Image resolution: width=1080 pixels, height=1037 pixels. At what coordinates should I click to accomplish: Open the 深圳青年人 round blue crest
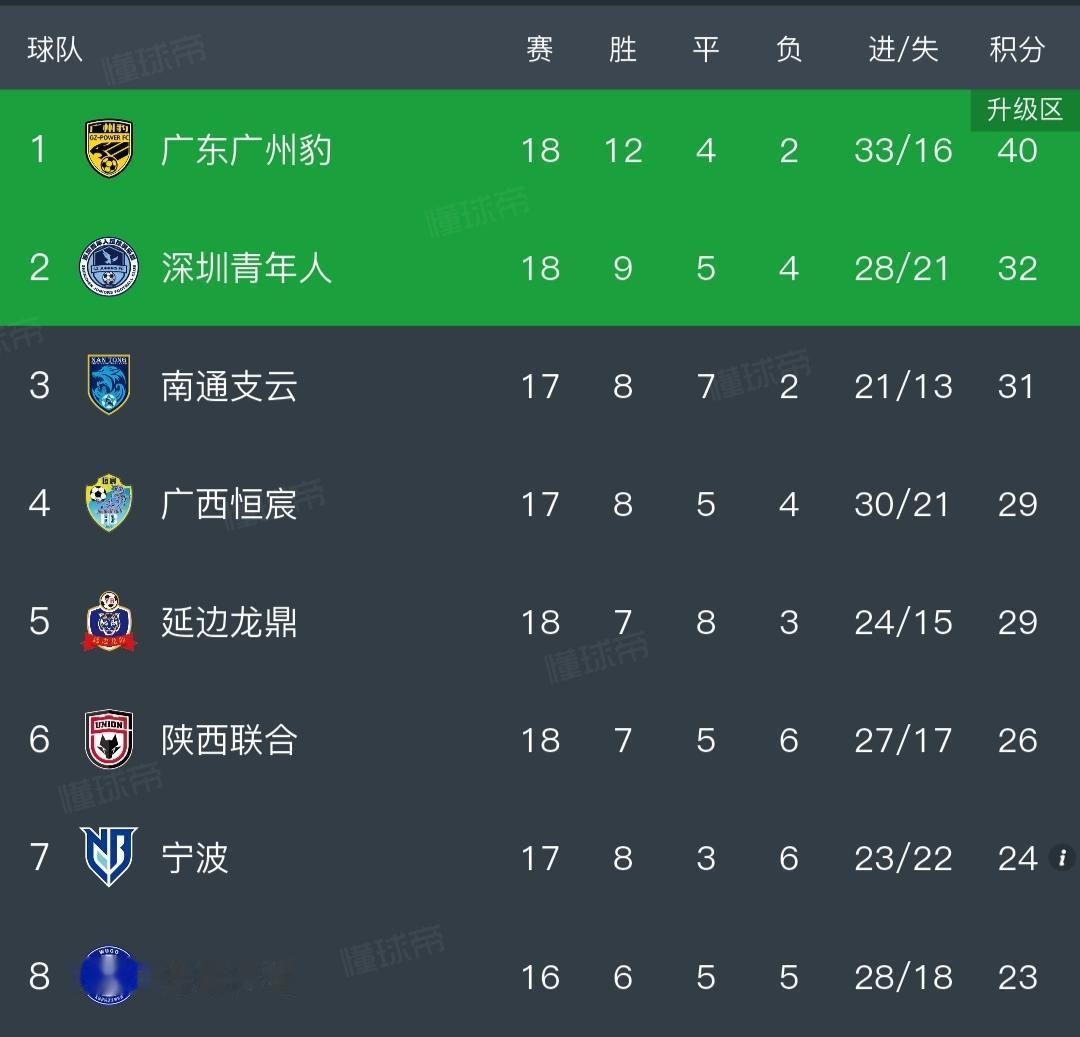tap(109, 267)
